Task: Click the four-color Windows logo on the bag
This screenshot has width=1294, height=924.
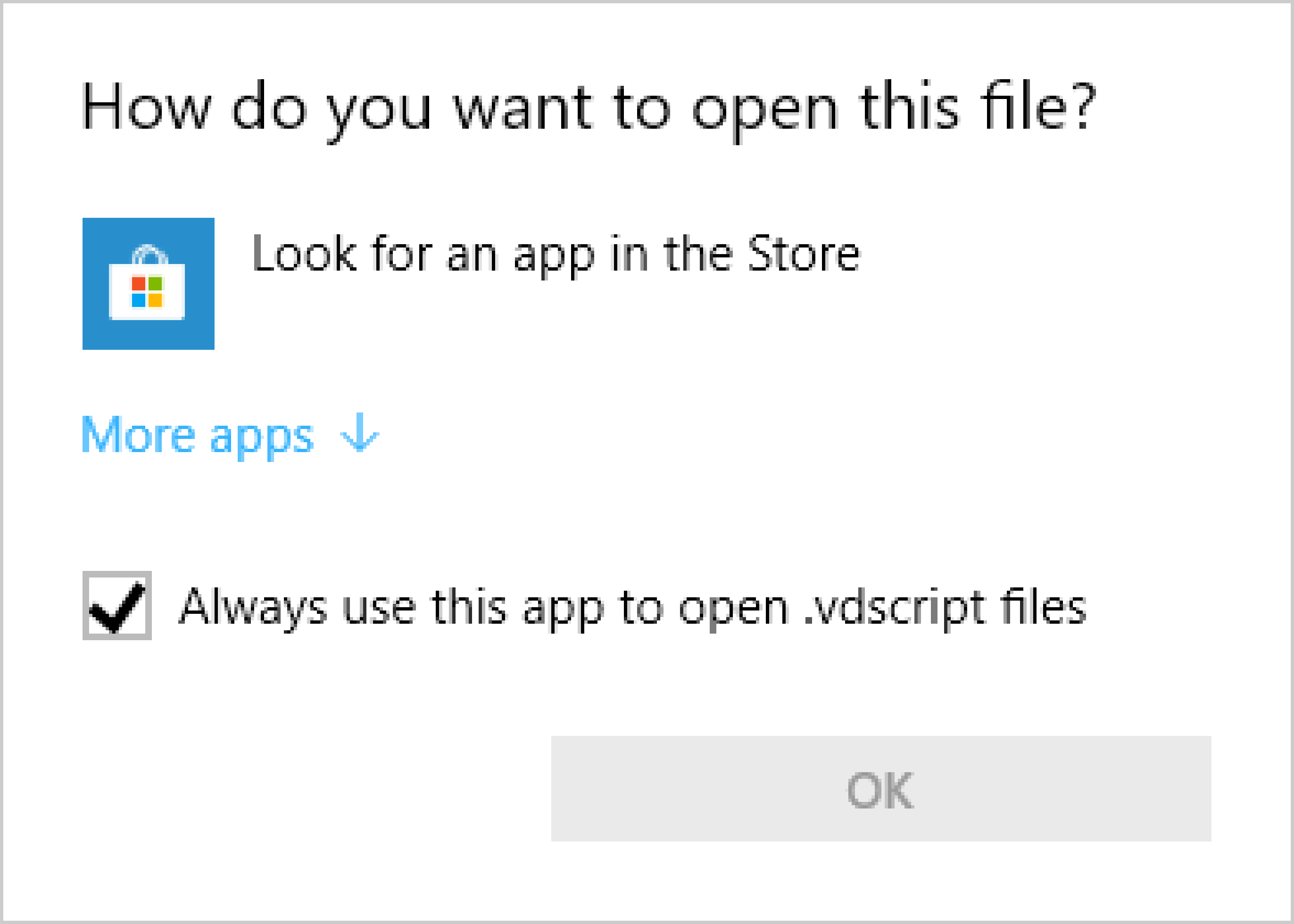Action: (147, 291)
